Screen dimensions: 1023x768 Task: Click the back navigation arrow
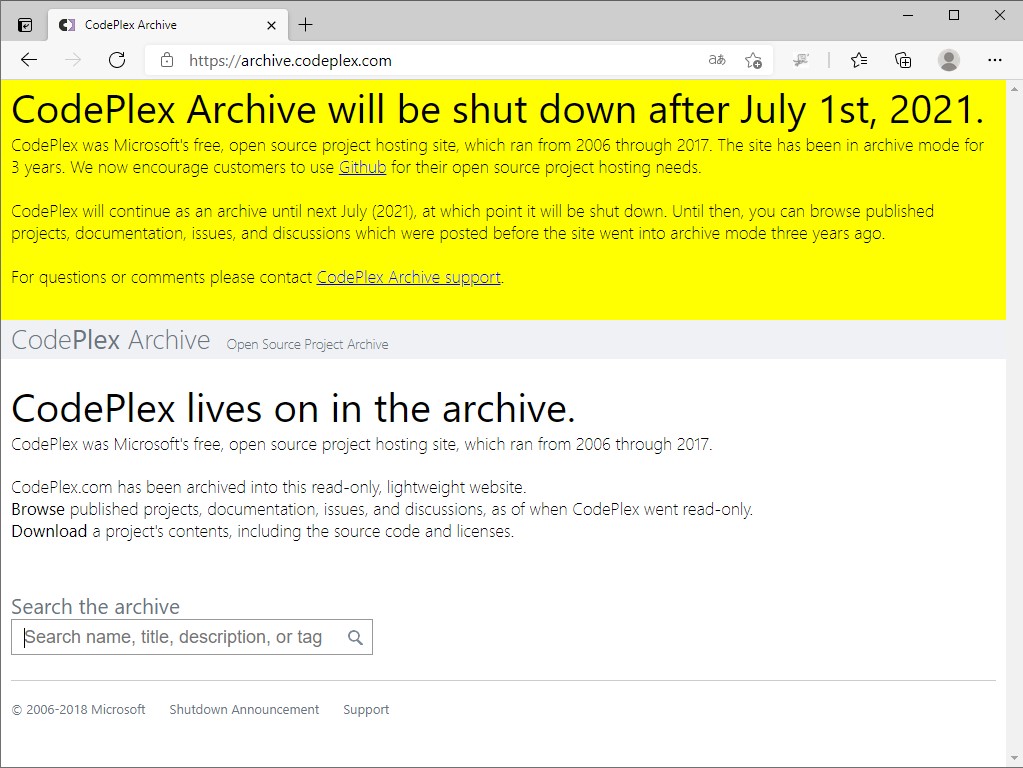28,60
